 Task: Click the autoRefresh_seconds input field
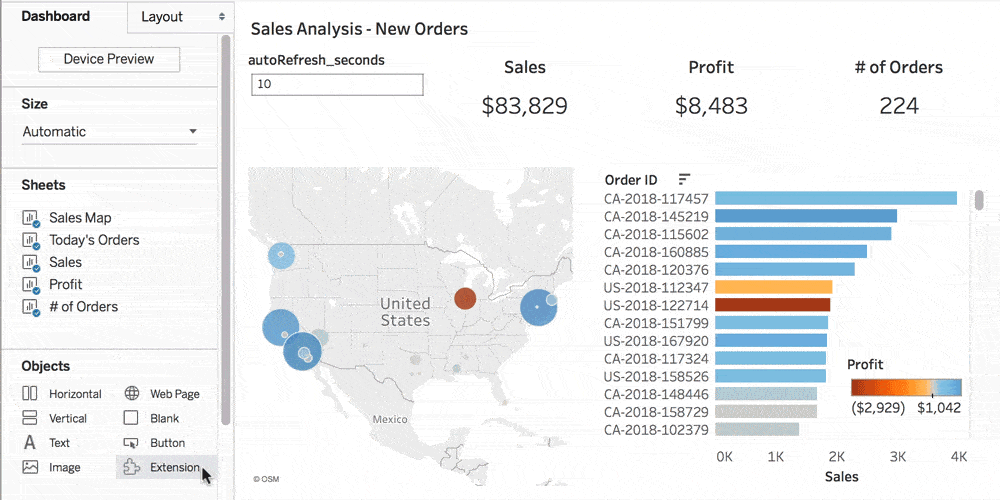tap(337, 85)
